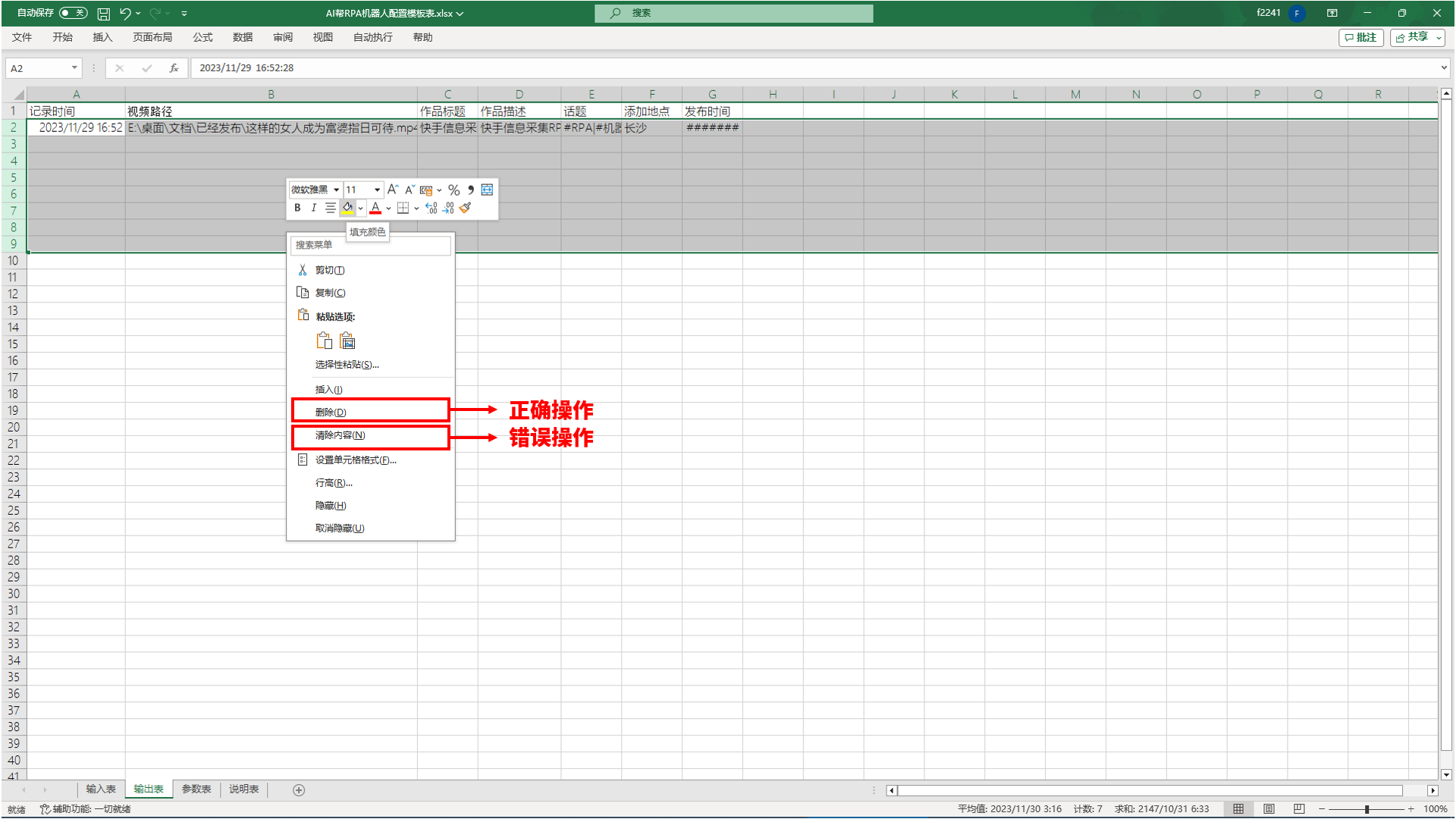Screen dimensions: 1456x819
Task: Open the f2241 account avatar
Action: 1297,14
